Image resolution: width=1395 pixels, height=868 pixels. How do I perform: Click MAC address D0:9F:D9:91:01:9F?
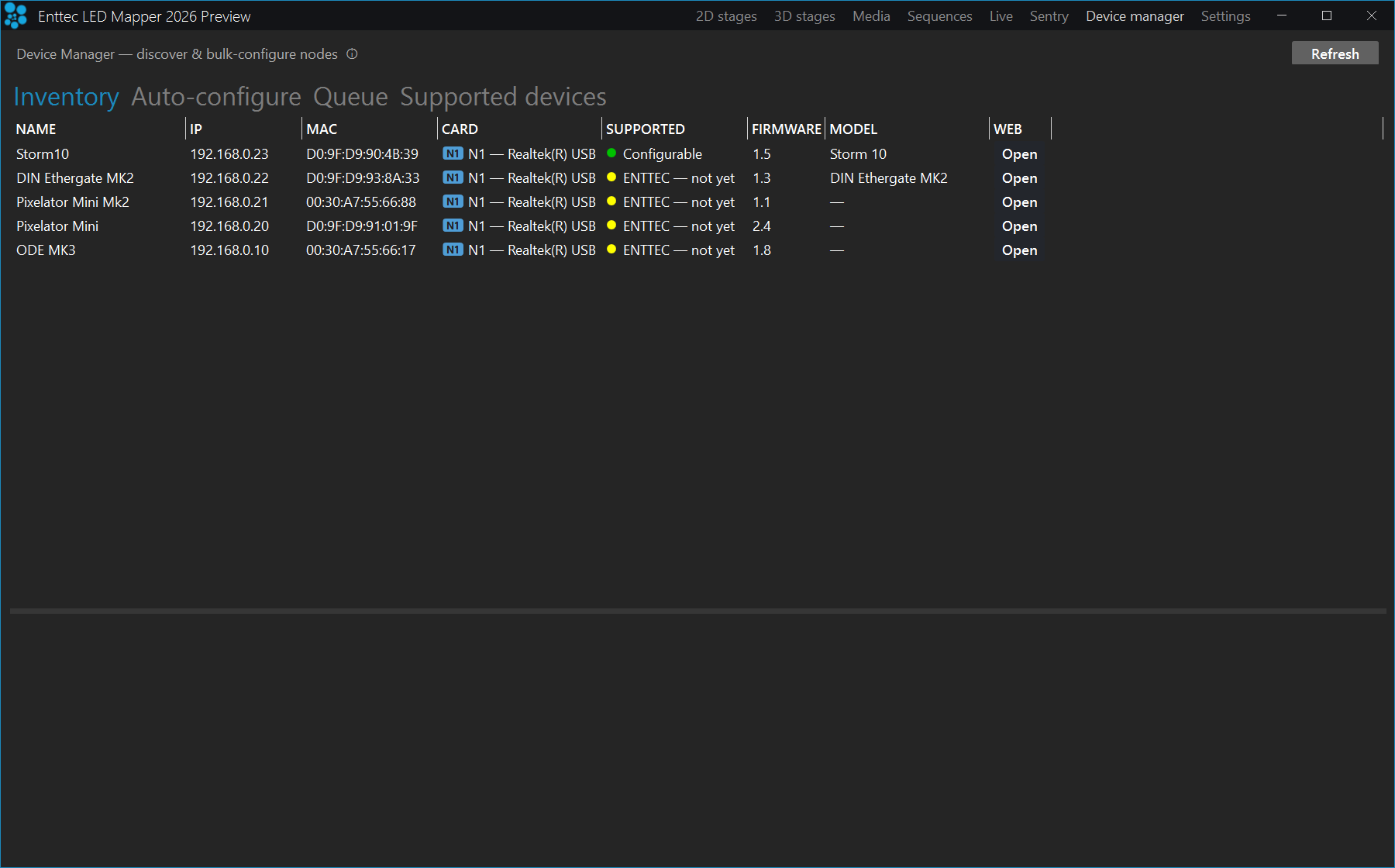click(x=362, y=226)
